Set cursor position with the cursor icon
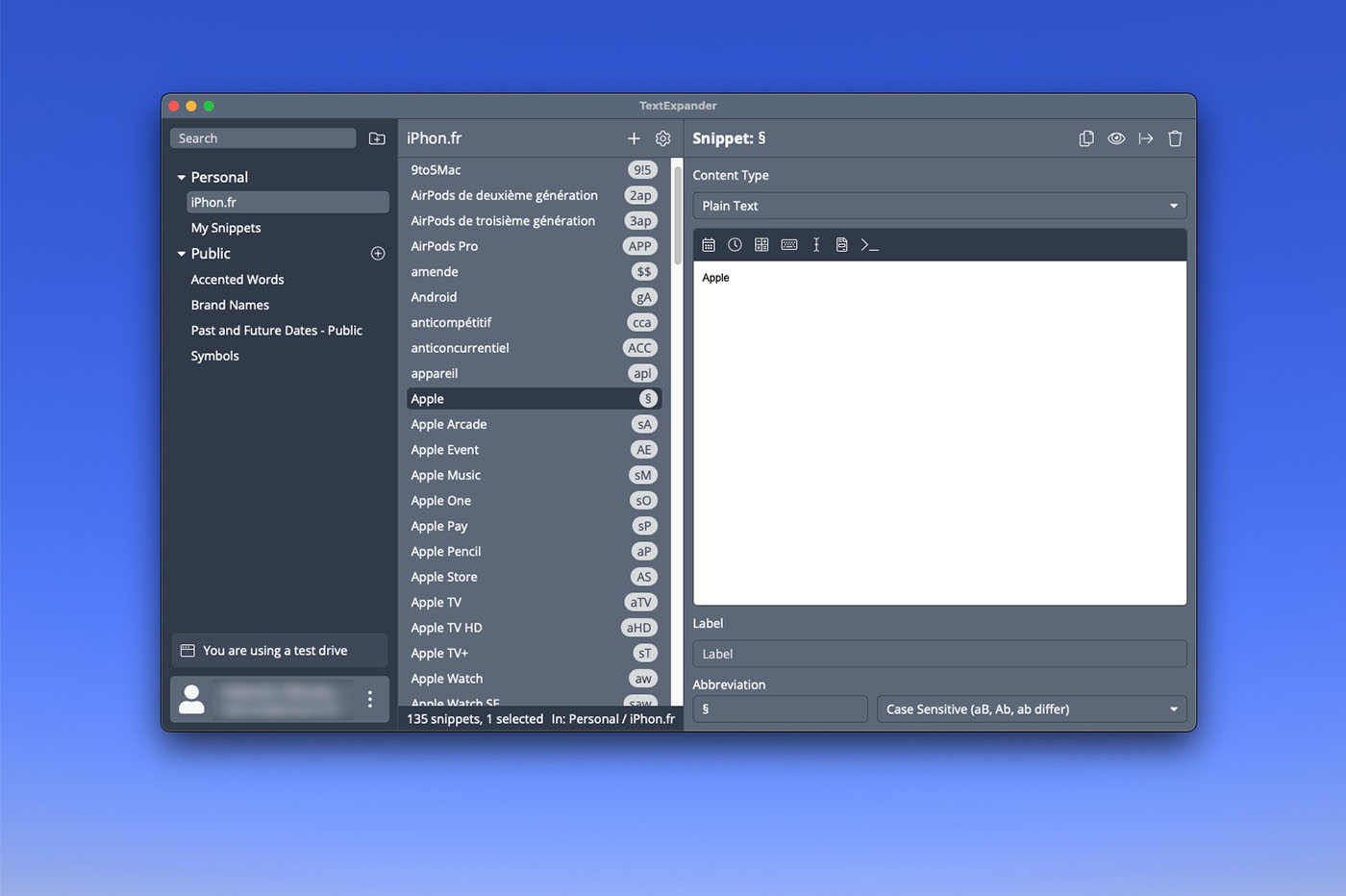Viewport: 1346px width, 896px height. pos(815,244)
